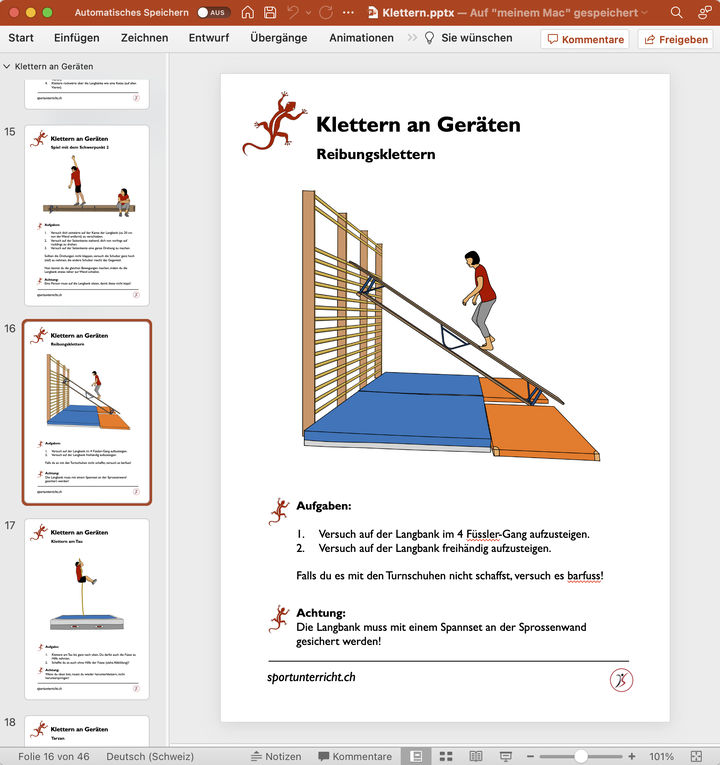Image resolution: width=720 pixels, height=765 pixels.
Task: Click the barfuss sentence on slide
Action: 450,576
